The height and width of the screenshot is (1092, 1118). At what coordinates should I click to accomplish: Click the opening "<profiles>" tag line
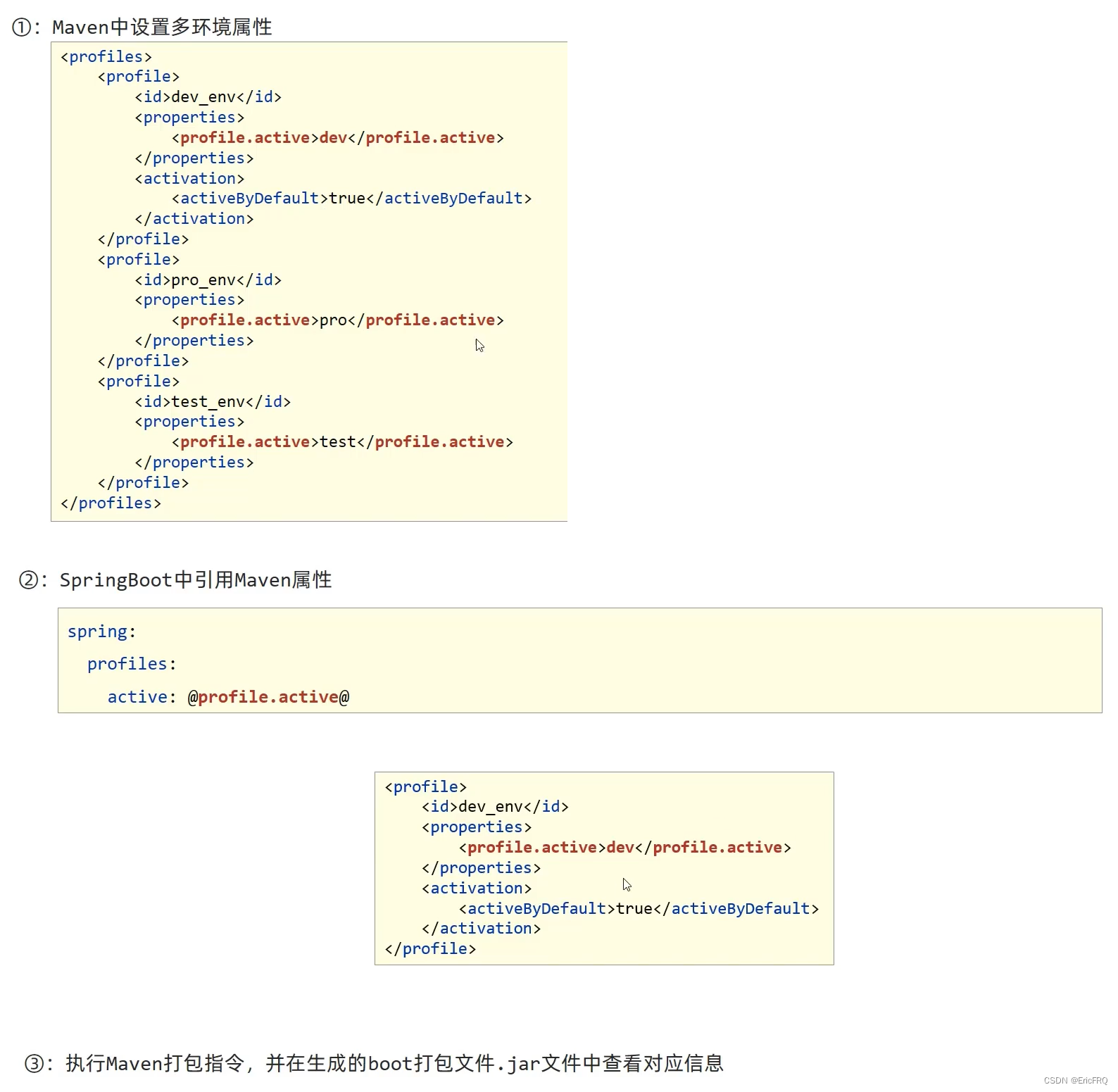pos(106,56)
